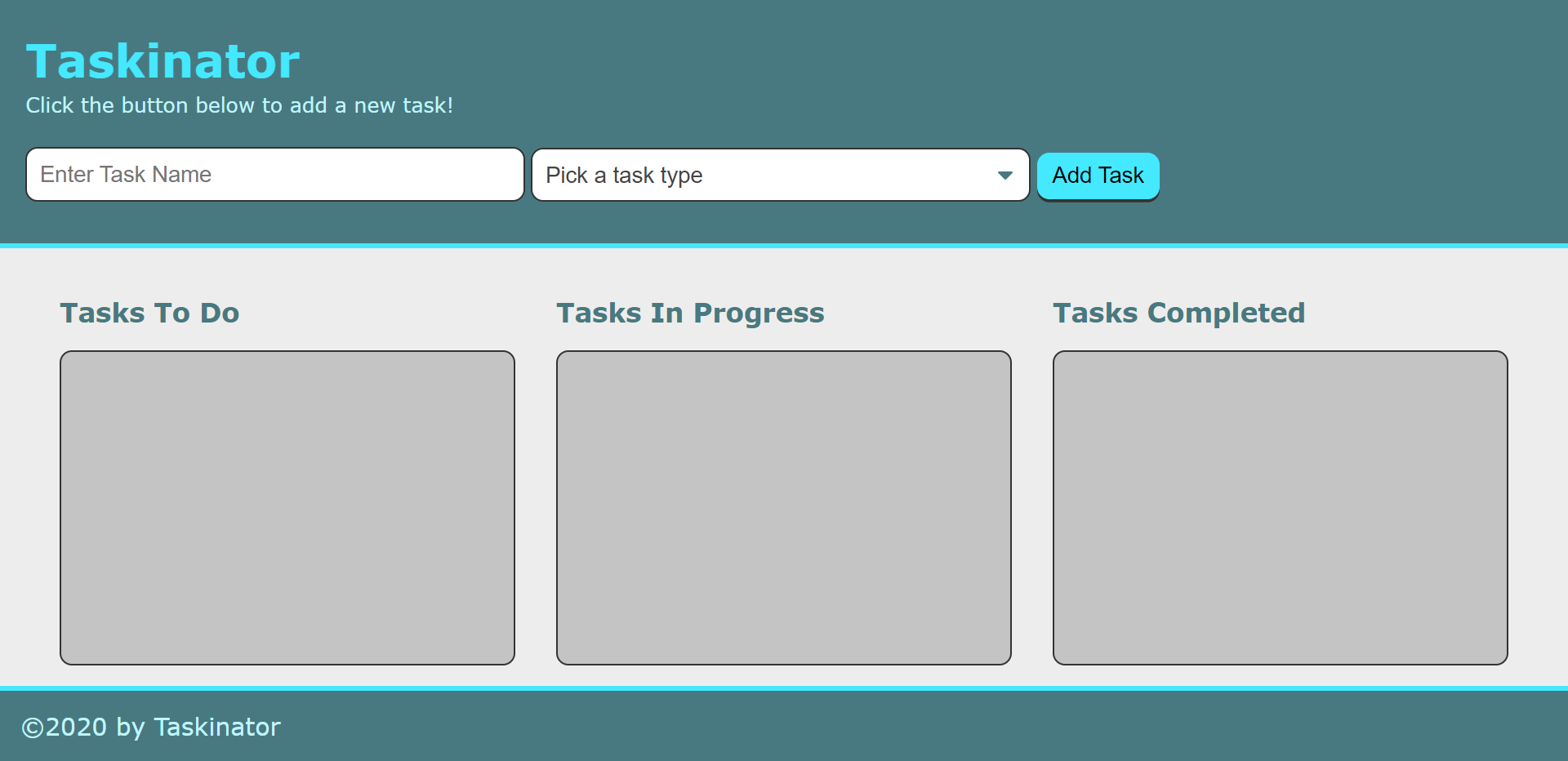Click inside the Tasks Completed list area
Image resolution: width=1568 pixels, height=761 pixels.
(x=1280, y=506)
